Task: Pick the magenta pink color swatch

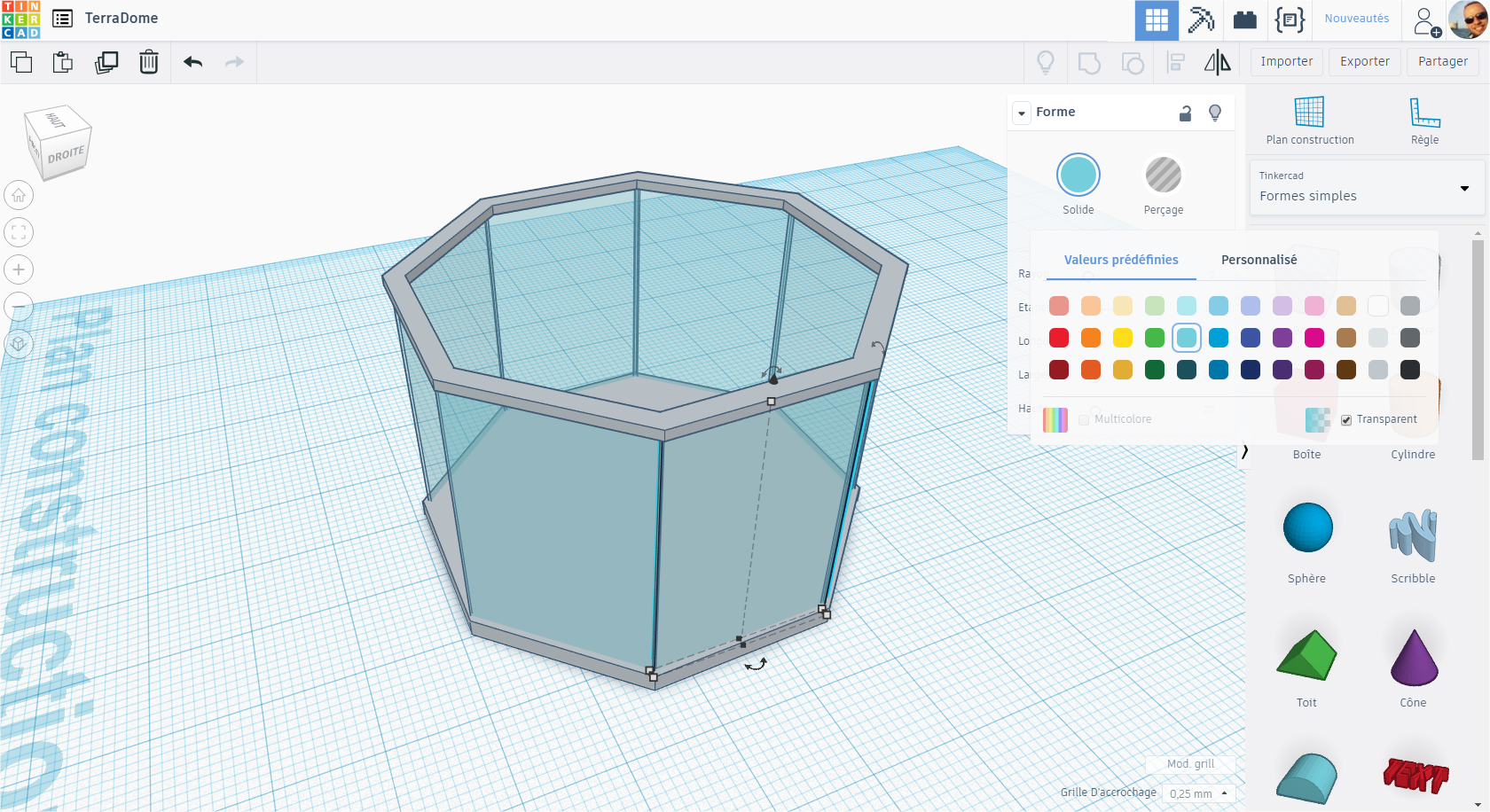Action: (x=1314, y=338)
